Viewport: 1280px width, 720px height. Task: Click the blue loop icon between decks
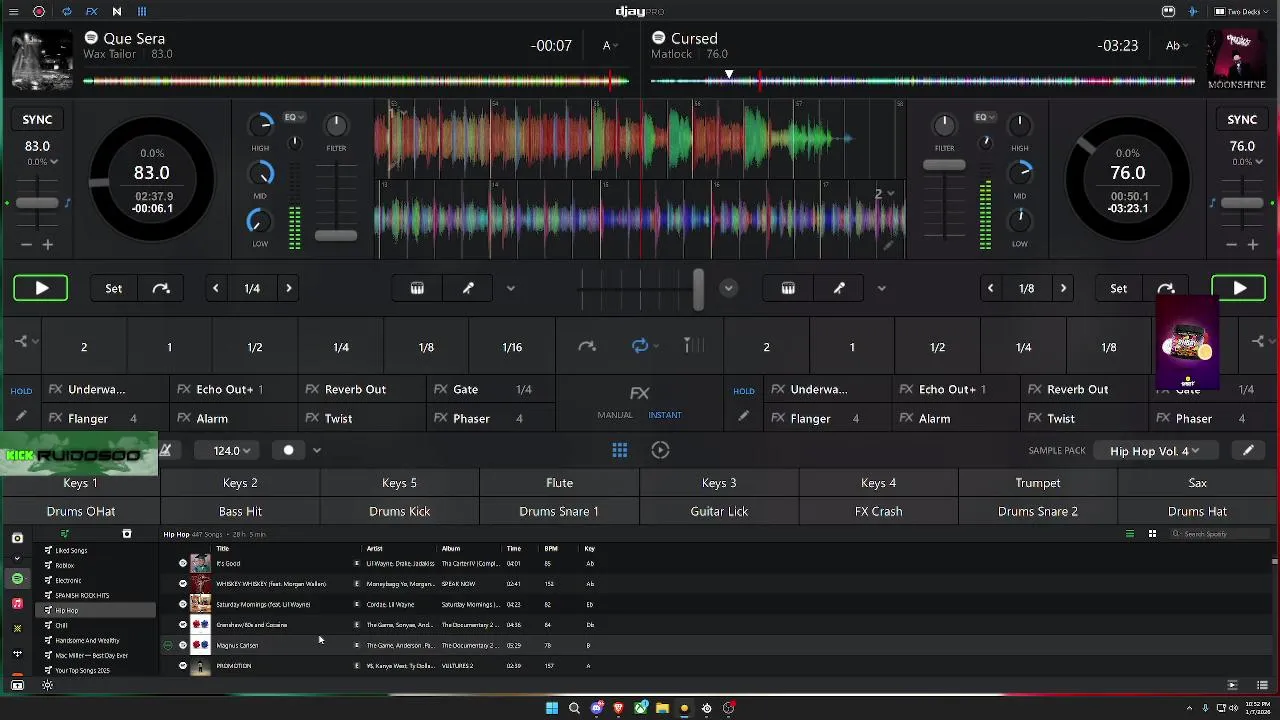640,346
